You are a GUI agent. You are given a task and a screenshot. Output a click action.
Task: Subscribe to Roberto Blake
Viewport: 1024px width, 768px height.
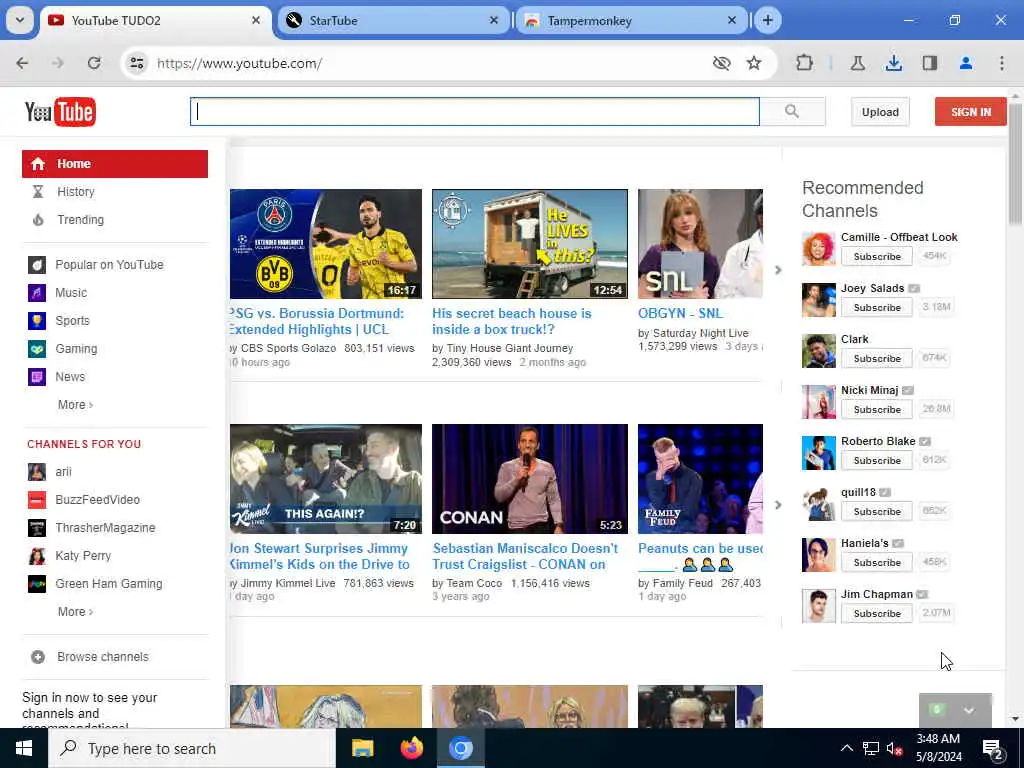877,460
